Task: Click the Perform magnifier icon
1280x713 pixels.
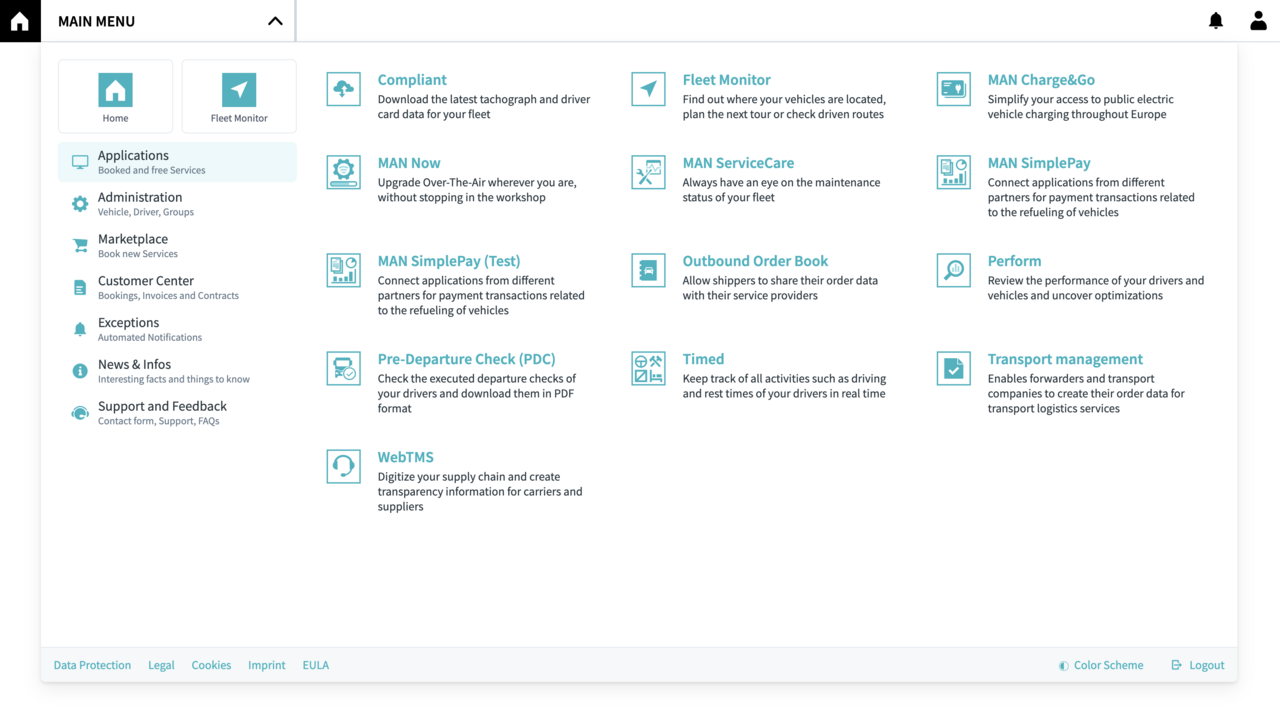Action: pos(953,270)
